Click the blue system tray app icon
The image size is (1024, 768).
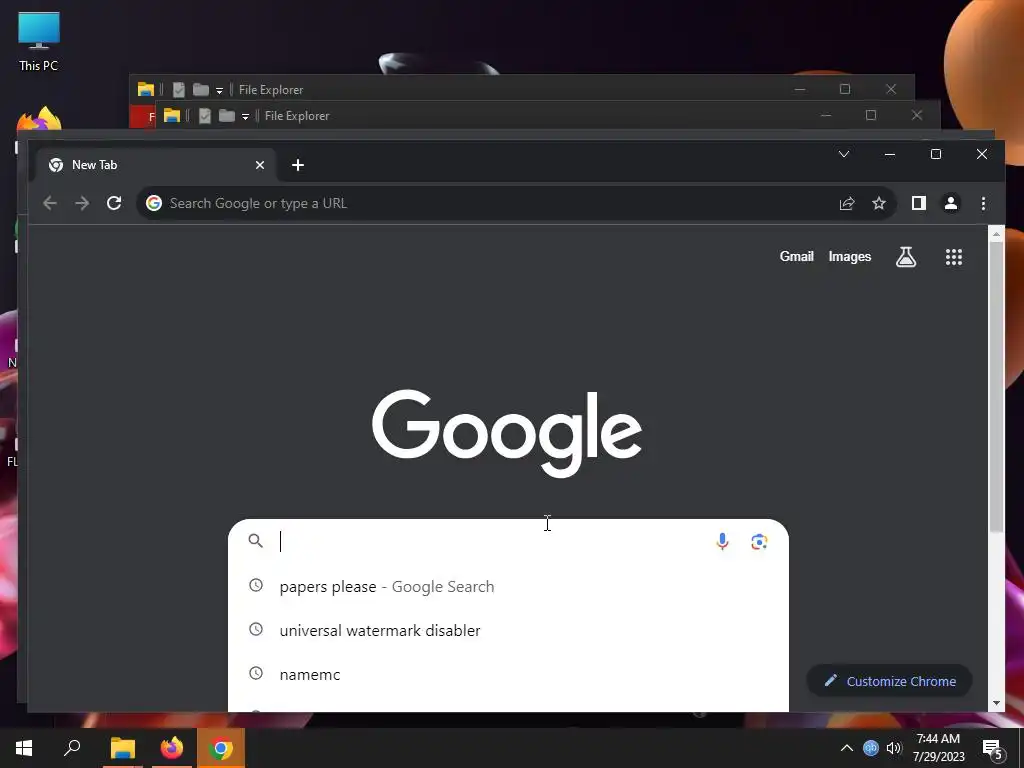(x=871, y=748)
